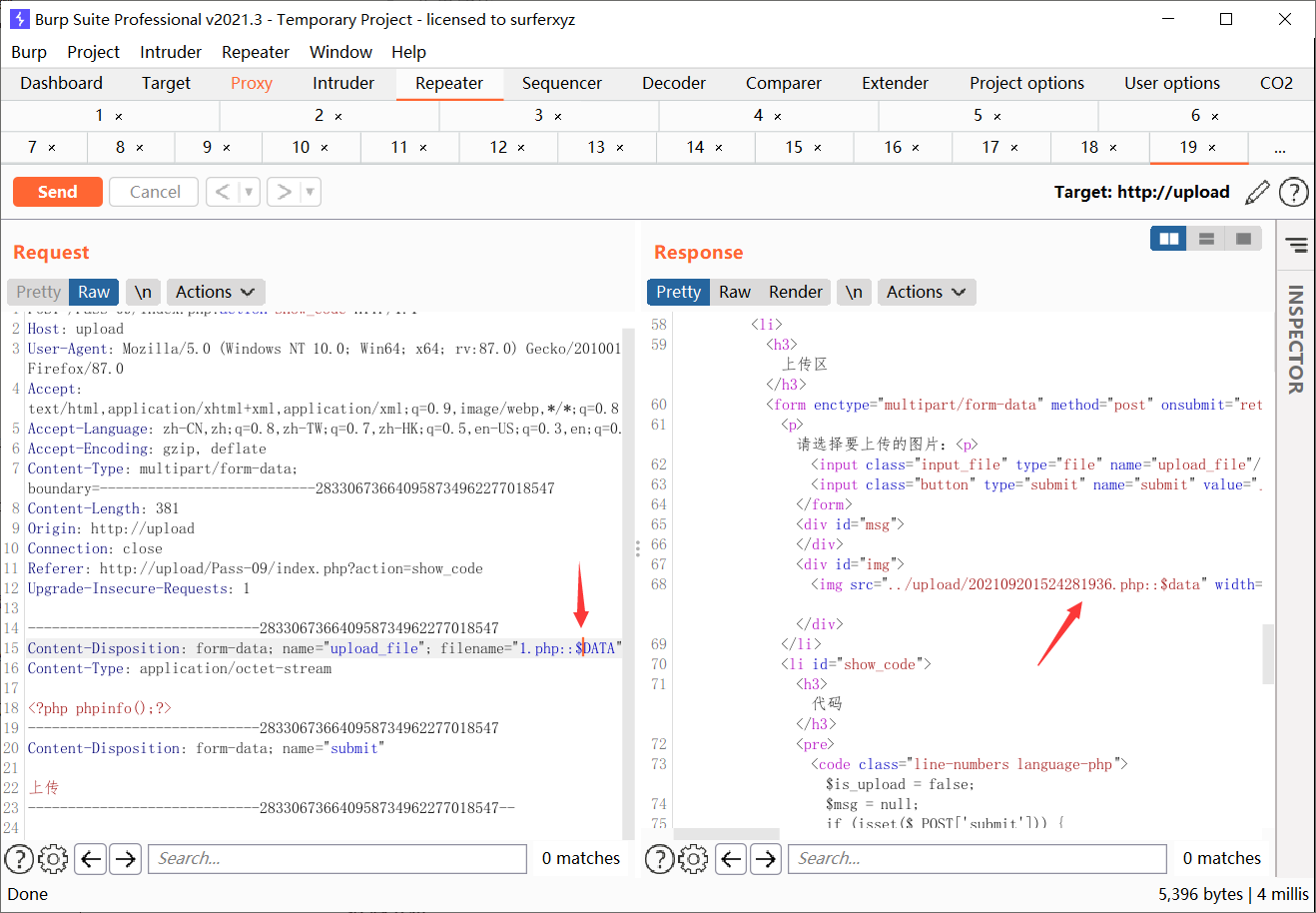Click the Cancel button
Viewport: 1316px width, 913px height.
pos(155,192)
